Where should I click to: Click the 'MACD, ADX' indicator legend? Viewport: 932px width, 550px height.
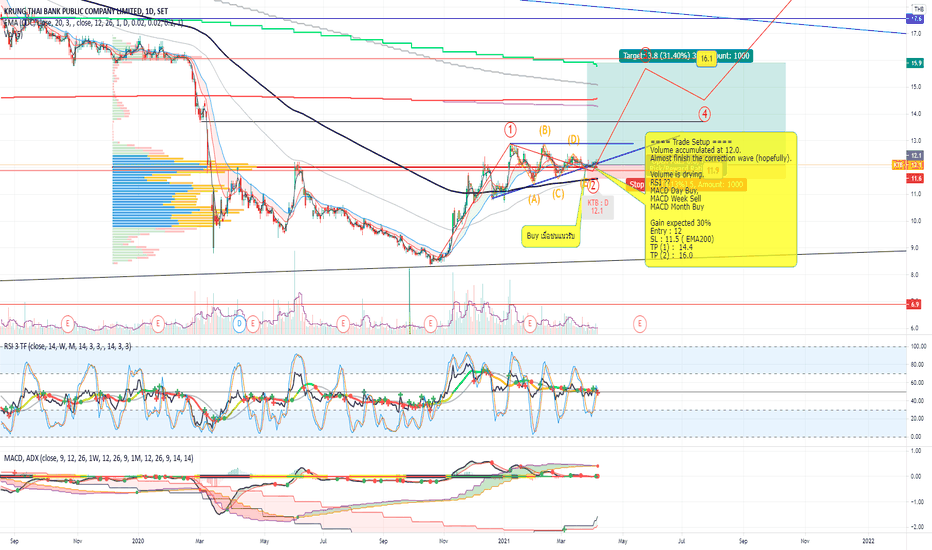tap(98, 458)
